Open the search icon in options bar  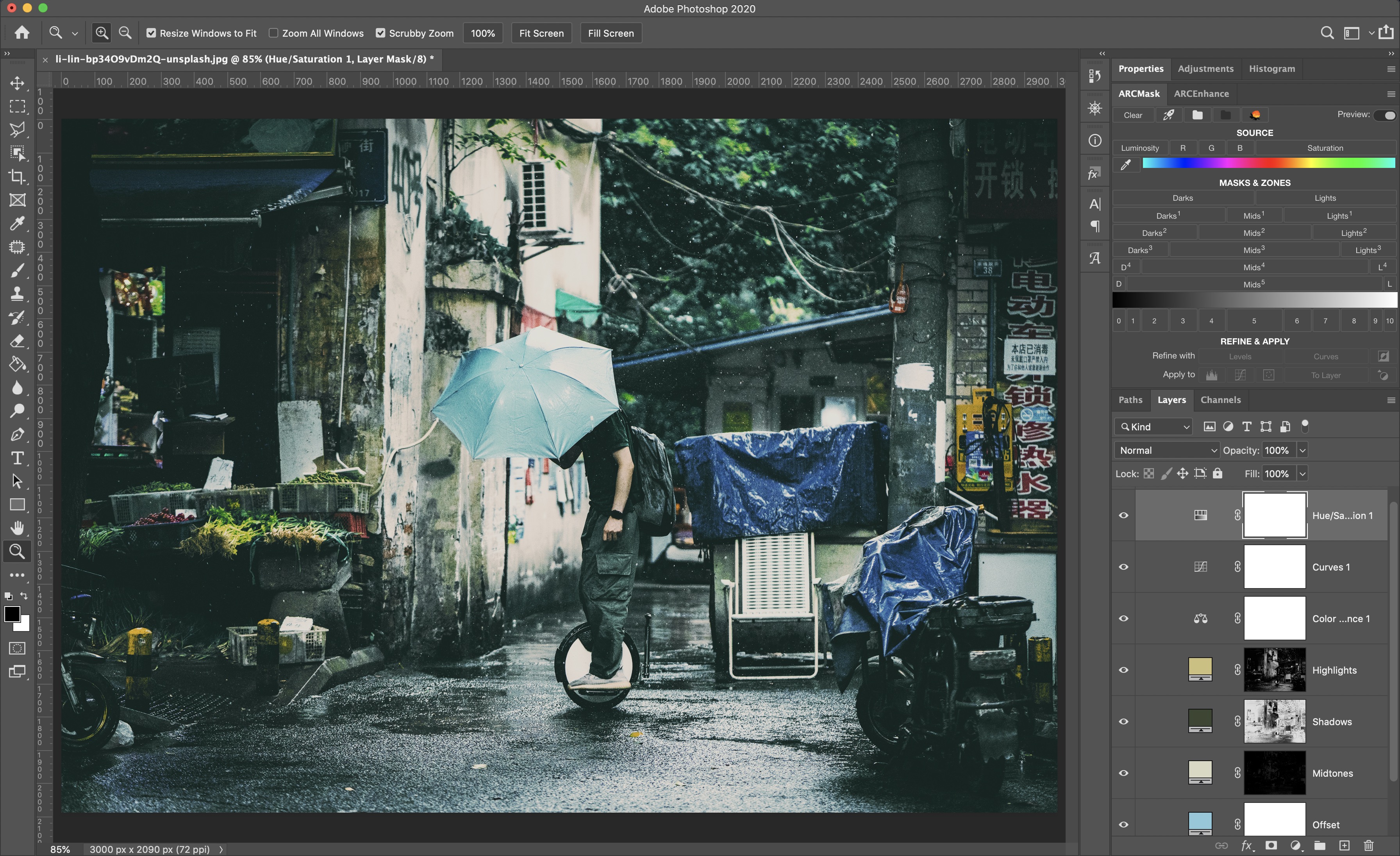click(x=1327, y=33)
